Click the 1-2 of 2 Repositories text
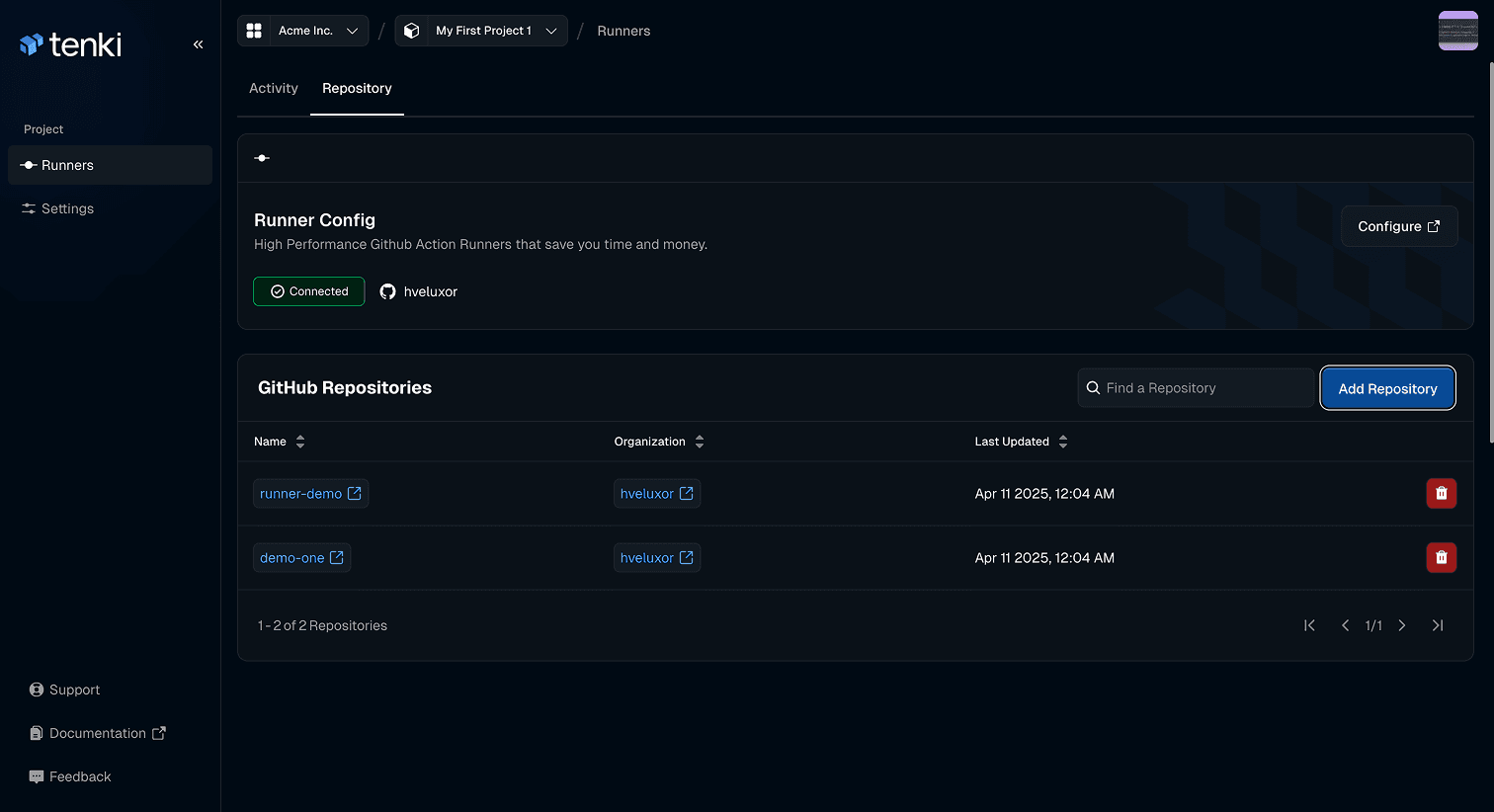 322,625
